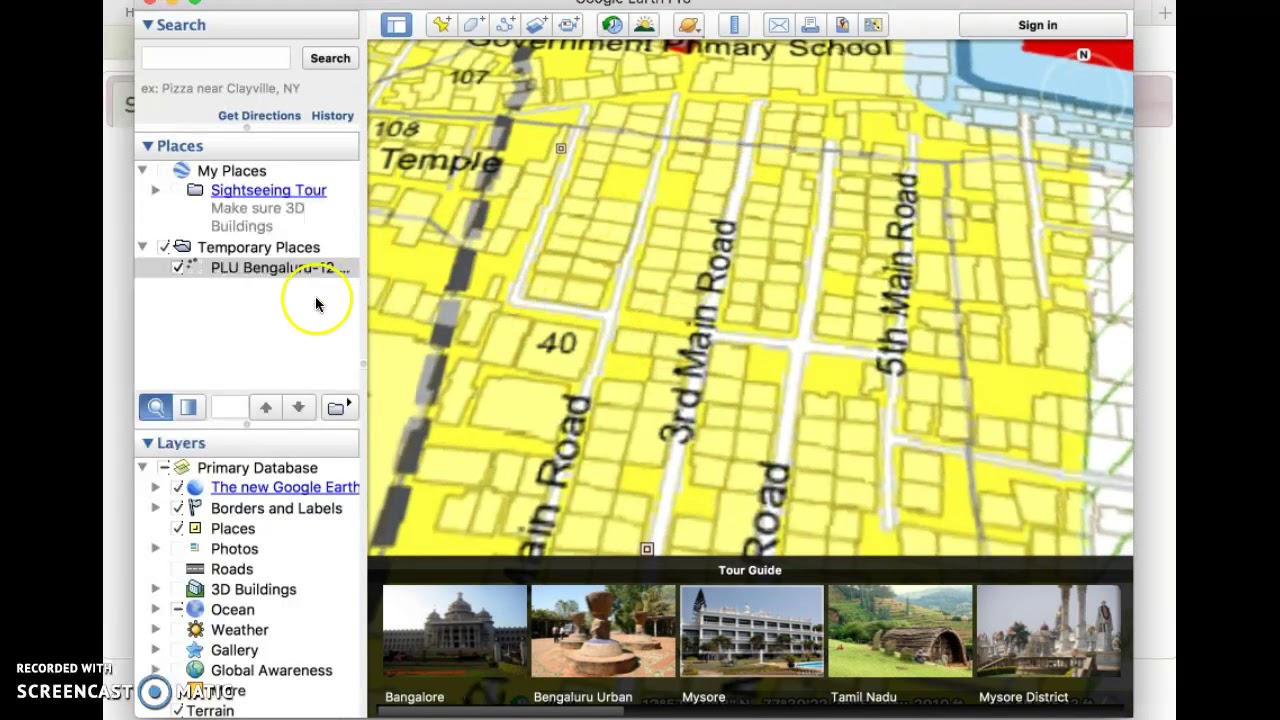Click the My Places globe icon
Screen dimensions: 1280x720
[x=181, y=170]
